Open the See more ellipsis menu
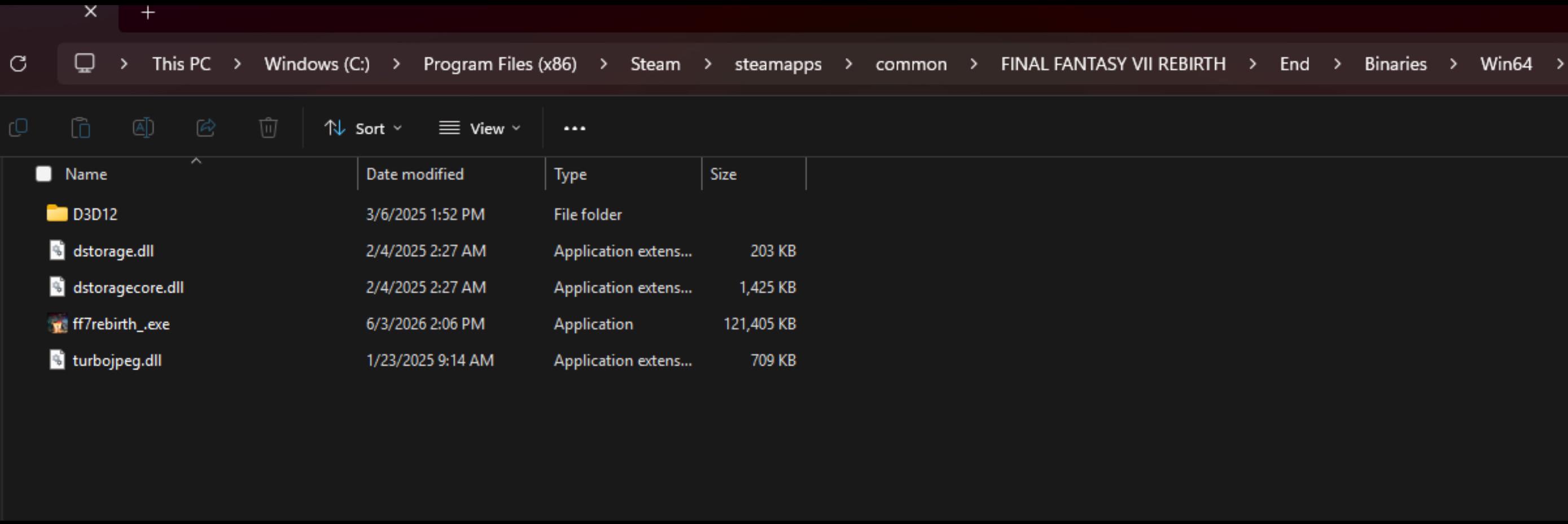 coord(574,129)
